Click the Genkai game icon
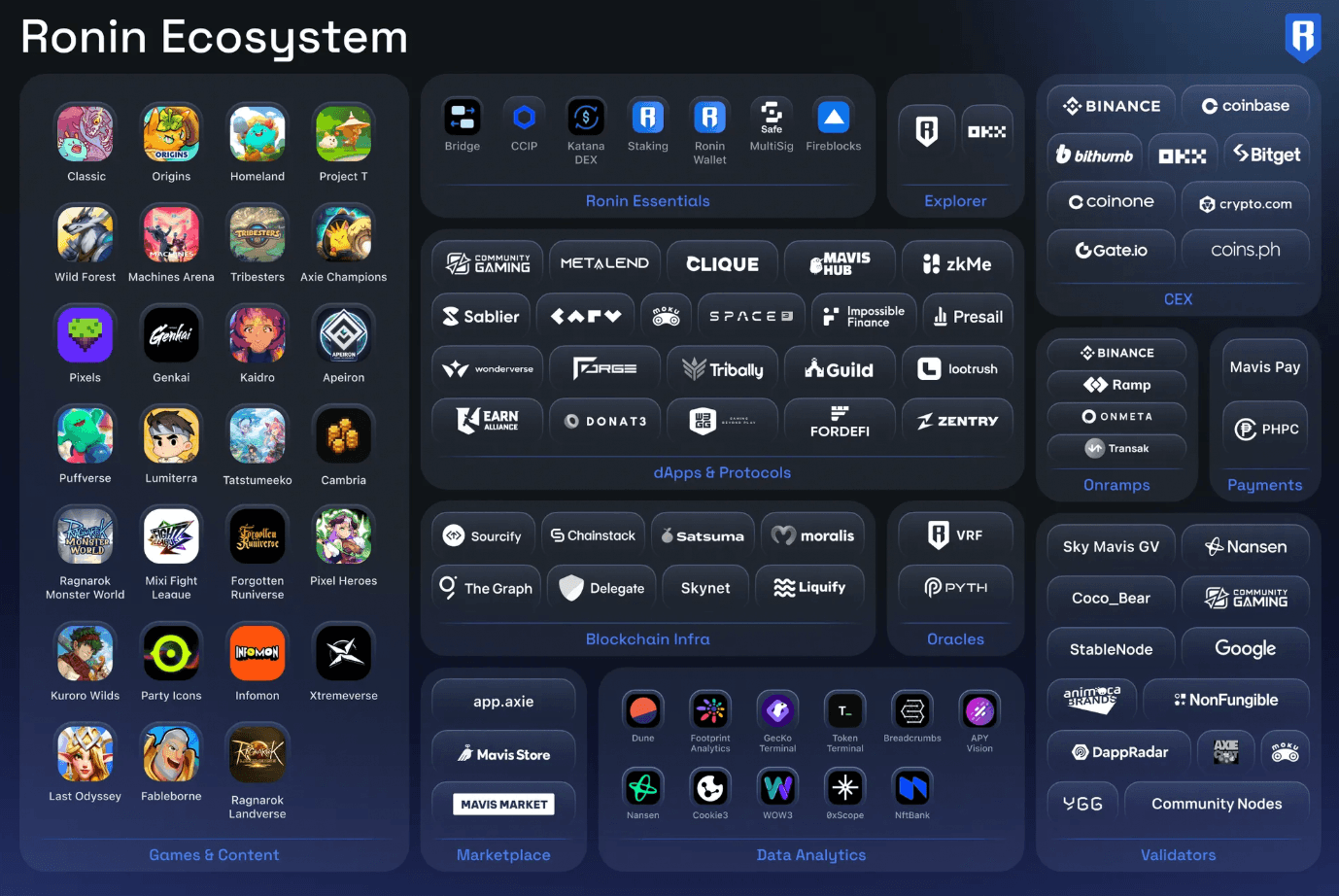1339x896 pixels. pos(171,334)
